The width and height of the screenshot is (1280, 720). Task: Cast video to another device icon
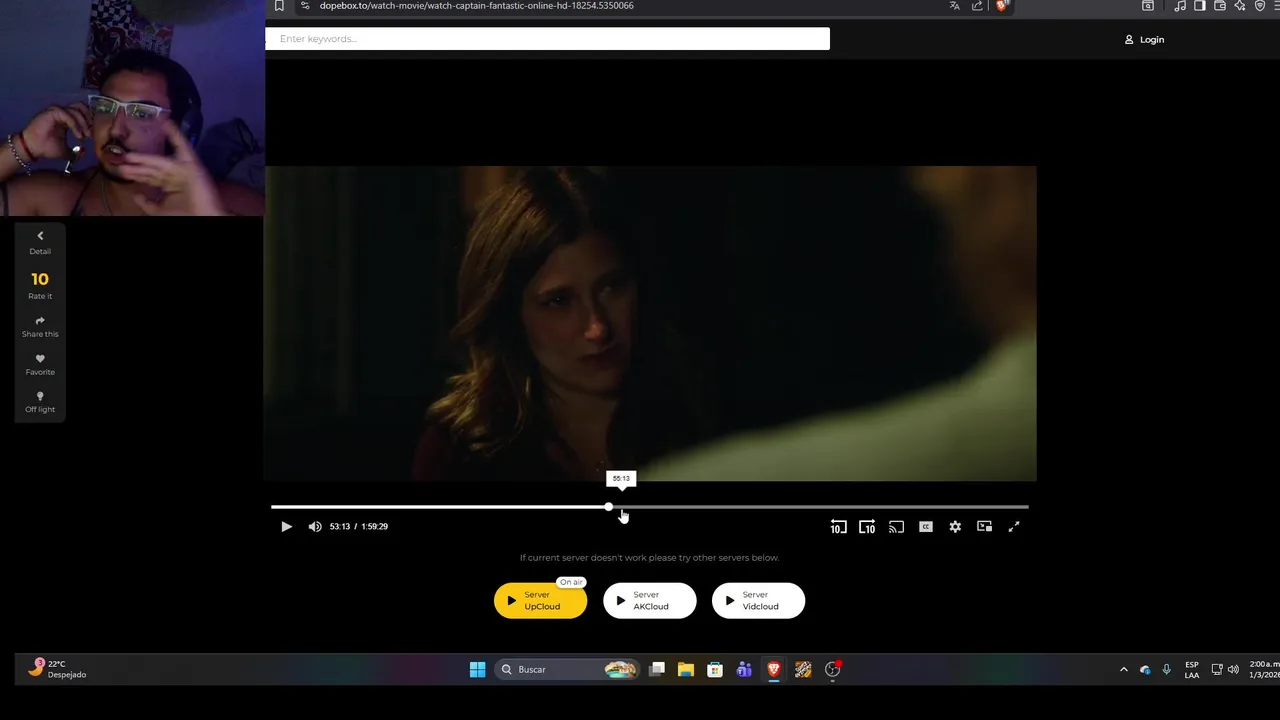click(896, 527)
